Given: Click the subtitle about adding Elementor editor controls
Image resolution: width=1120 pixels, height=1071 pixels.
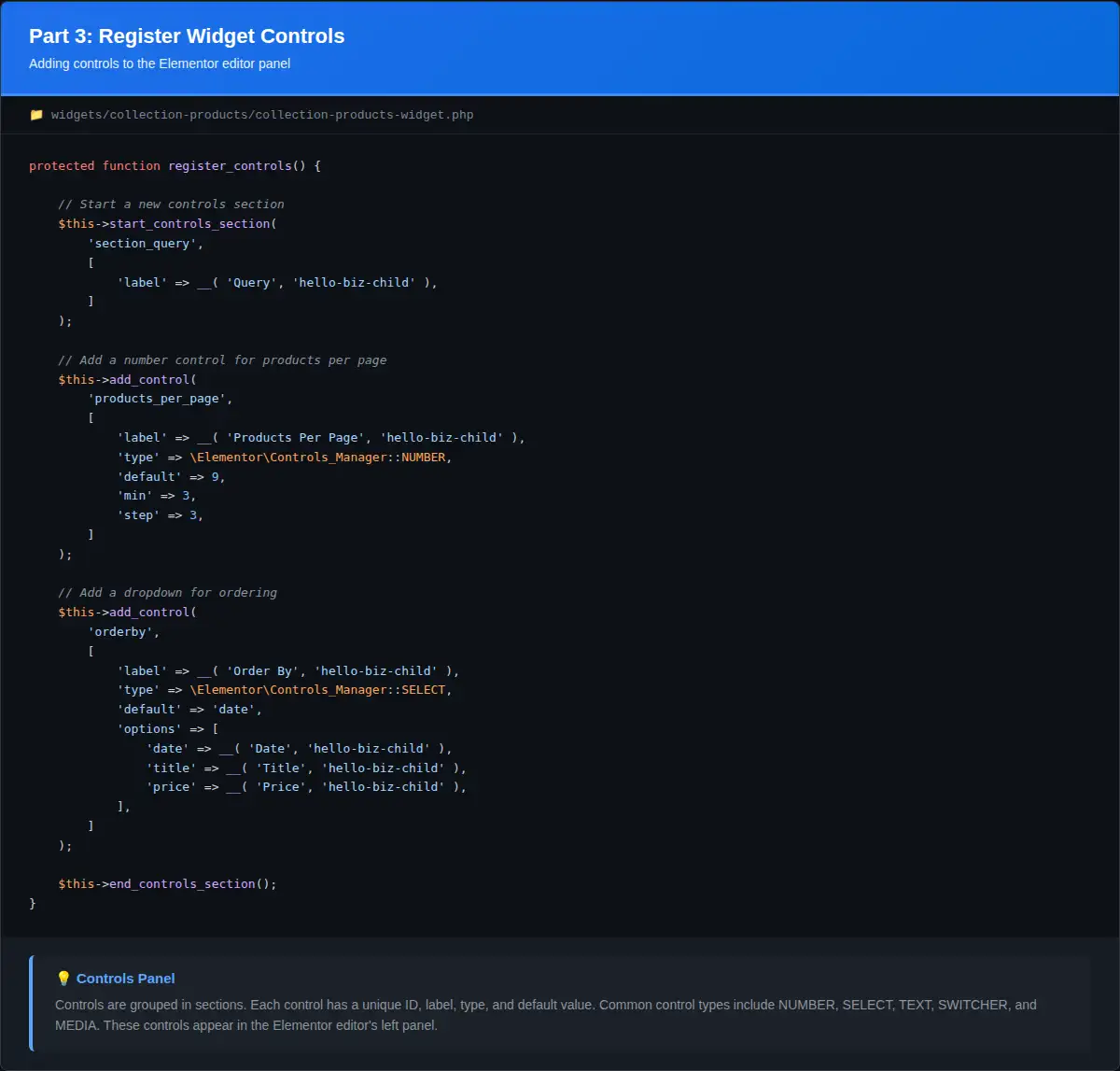Looking at the screenshot, I should 160,63.
